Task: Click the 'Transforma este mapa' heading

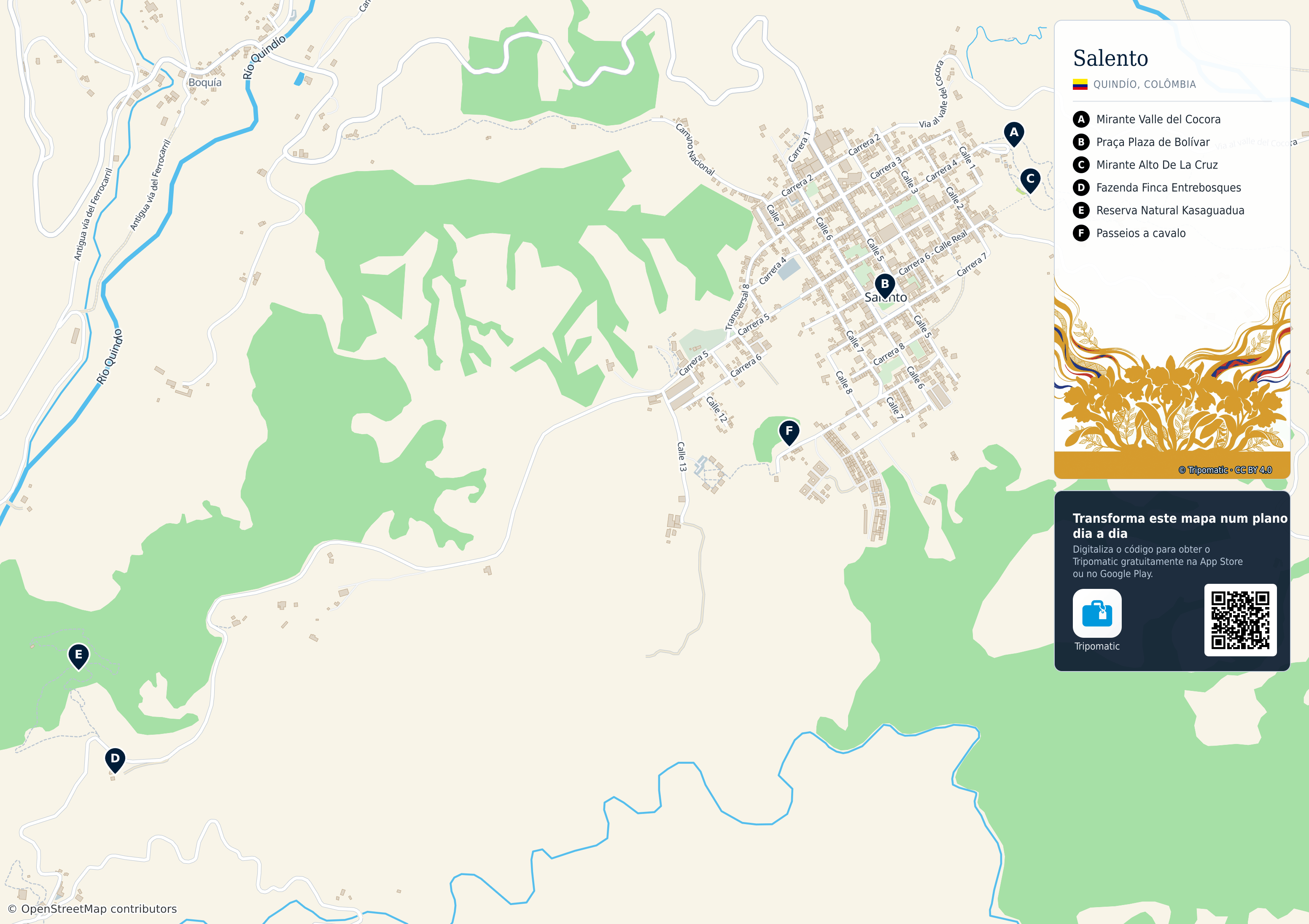Action: pos(1180,526)
